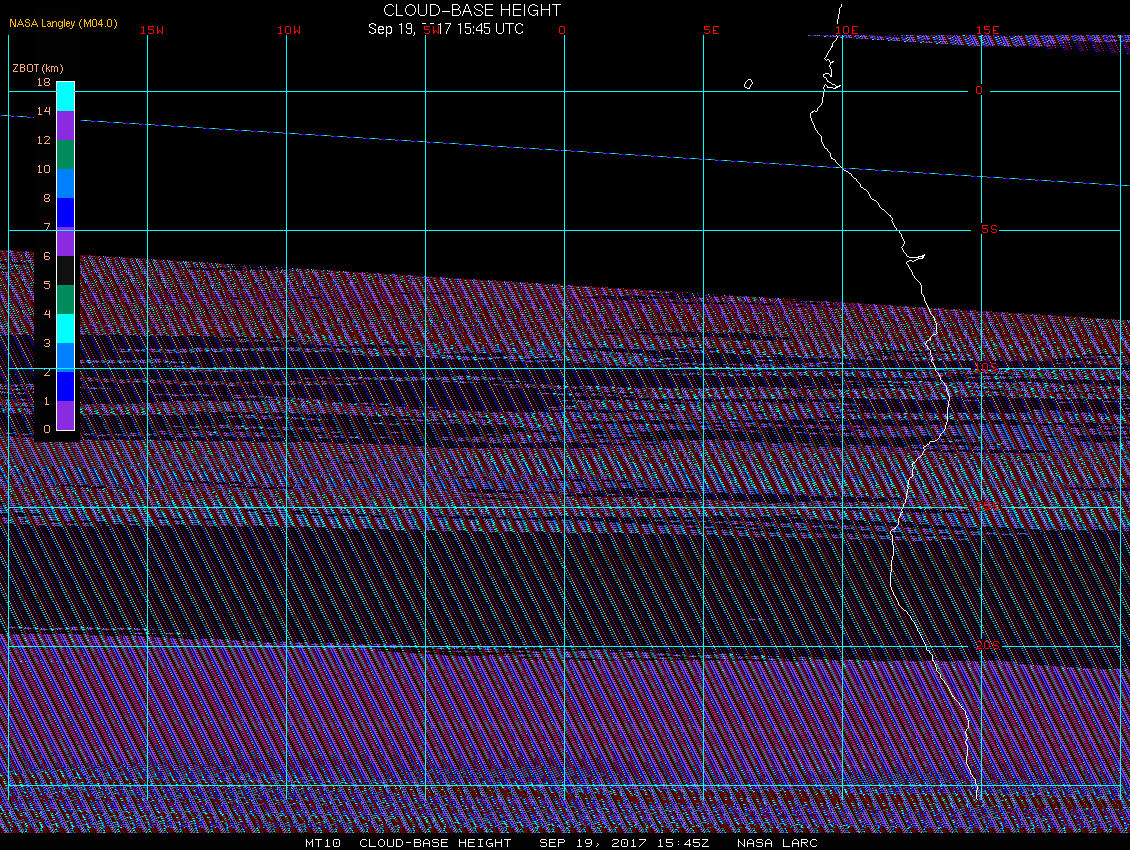Click the legend scale value 10
This screenshot has width=1130, height=850.
[44, 169]
